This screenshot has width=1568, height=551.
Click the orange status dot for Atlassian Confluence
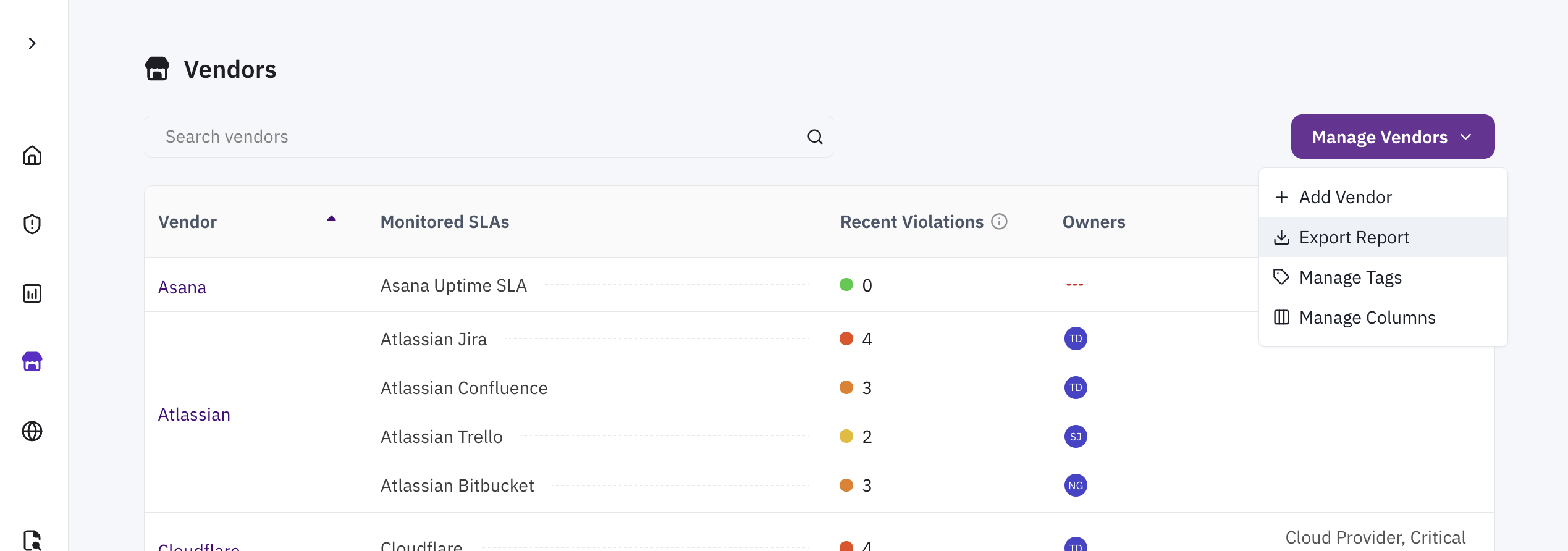coord(846,387)
